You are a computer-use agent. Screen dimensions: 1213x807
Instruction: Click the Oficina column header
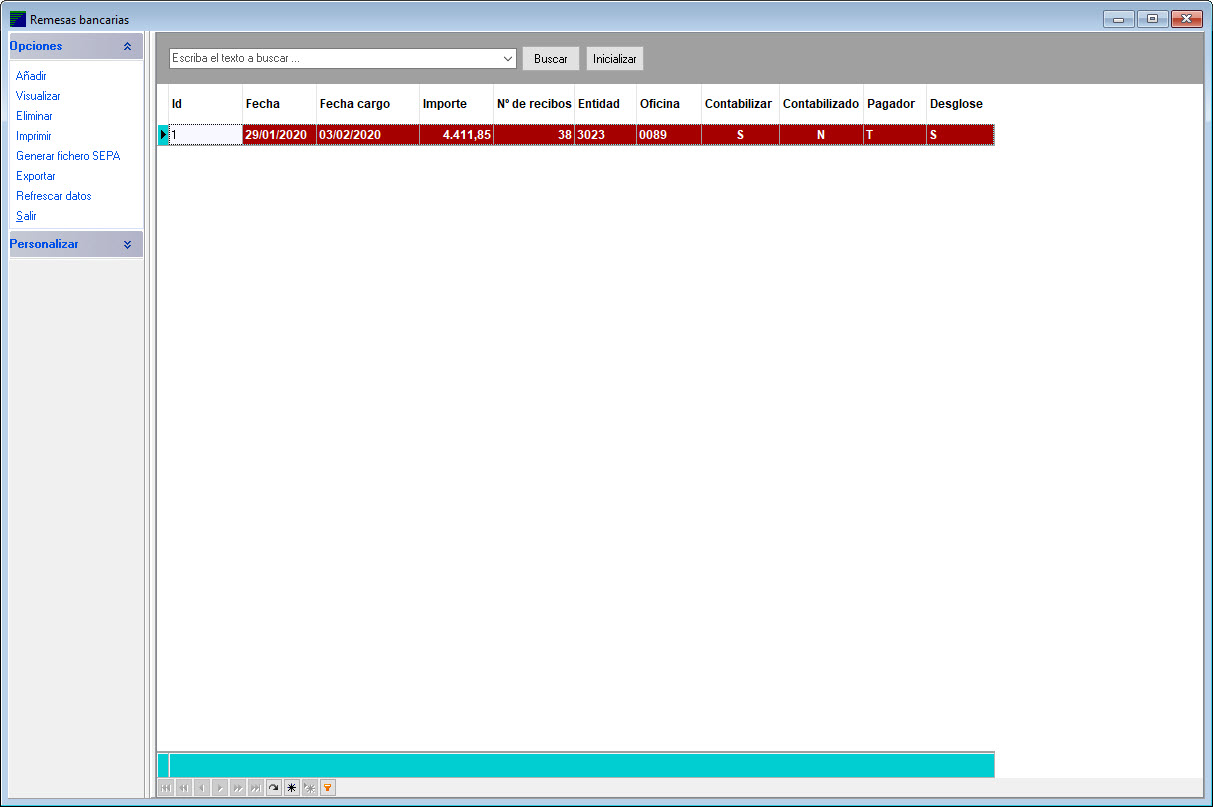point(669,104)
